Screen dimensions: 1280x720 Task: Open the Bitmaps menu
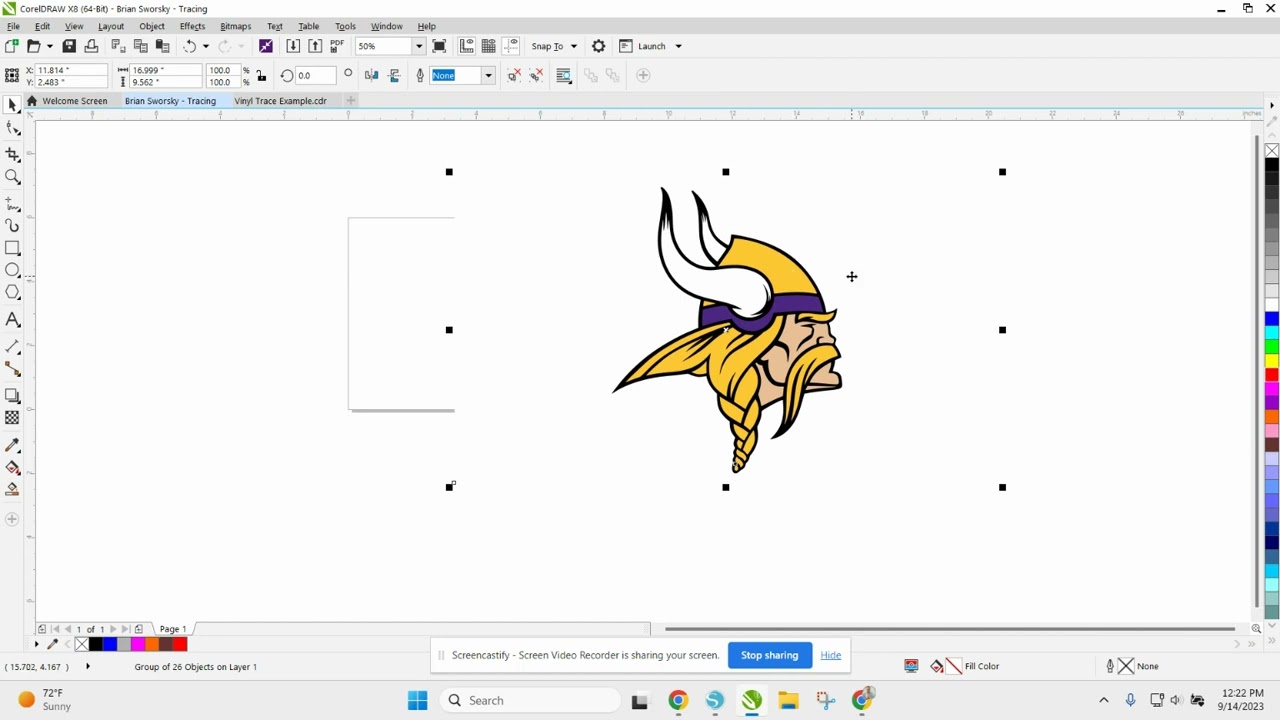236,26
